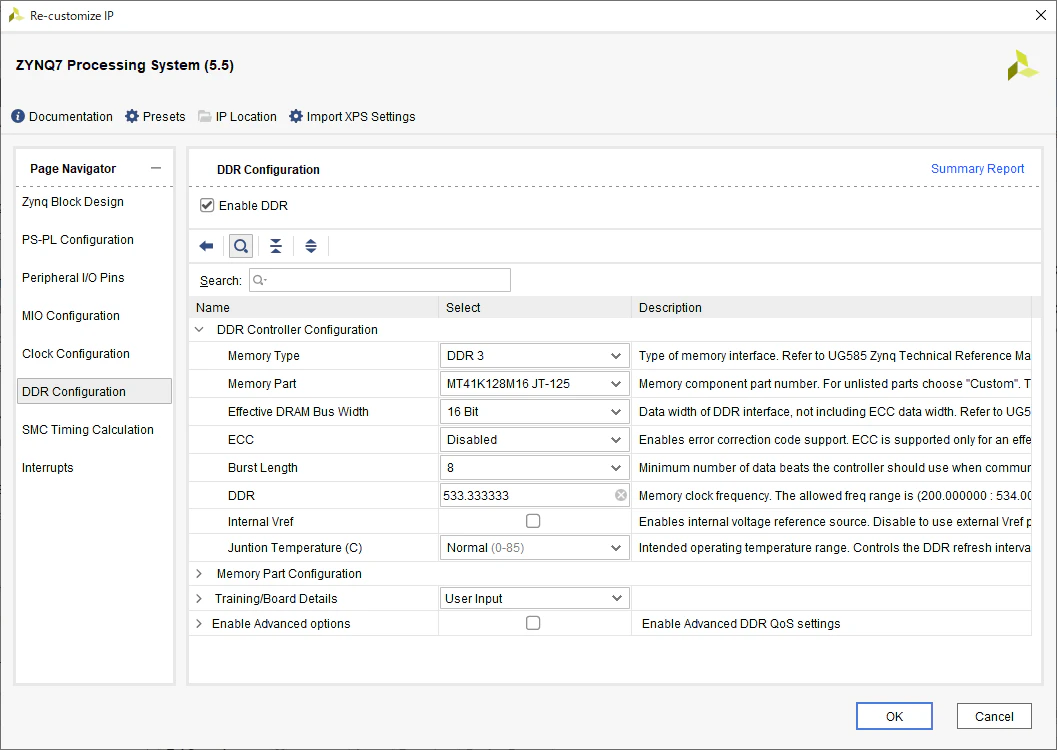Viewport: 1057px width, 750px height.
Task: Go to Interrupts page
Action: [47, 468]
